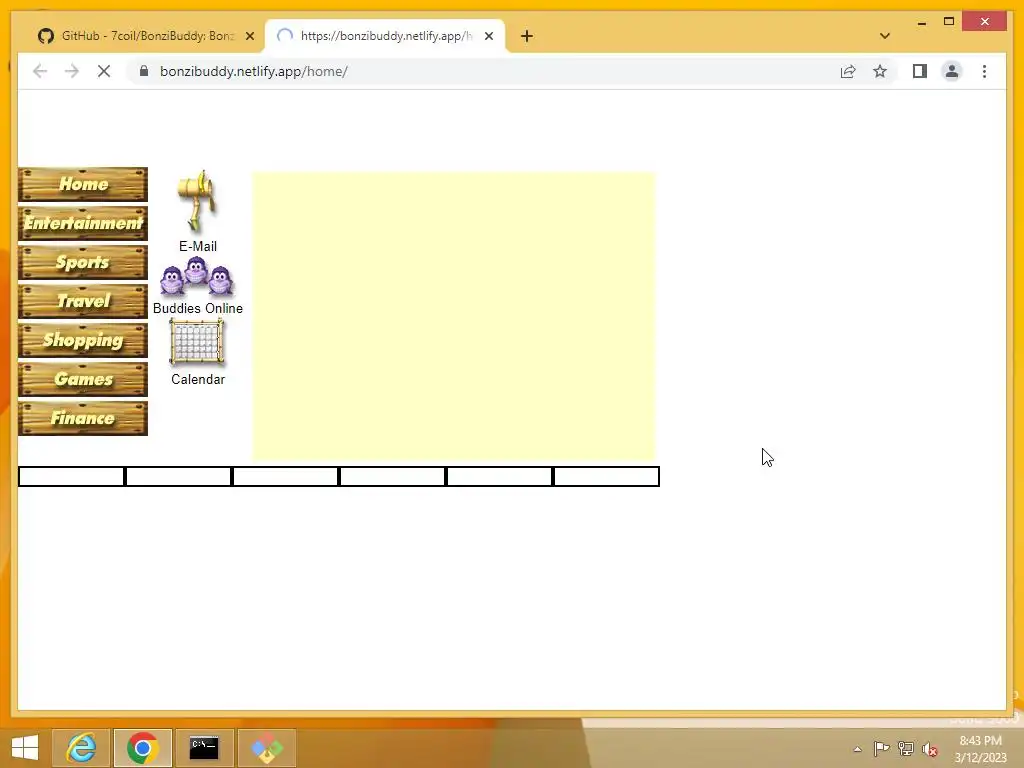This screenshot has width=1024, height=768.
Task: Open the Games wooden sign
Action: (x=83, y=379)
